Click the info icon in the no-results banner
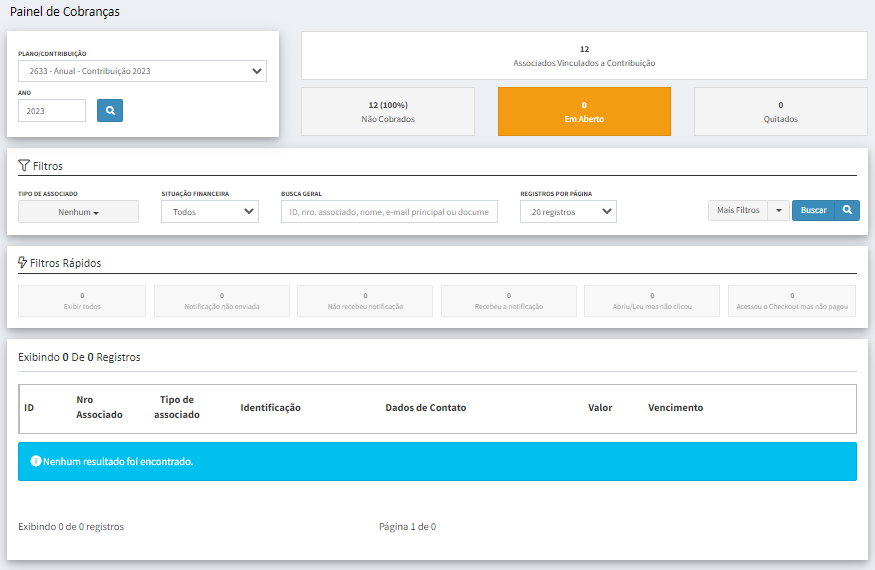Viewport: 875px width, 570px height. click(x=36, y=462)
